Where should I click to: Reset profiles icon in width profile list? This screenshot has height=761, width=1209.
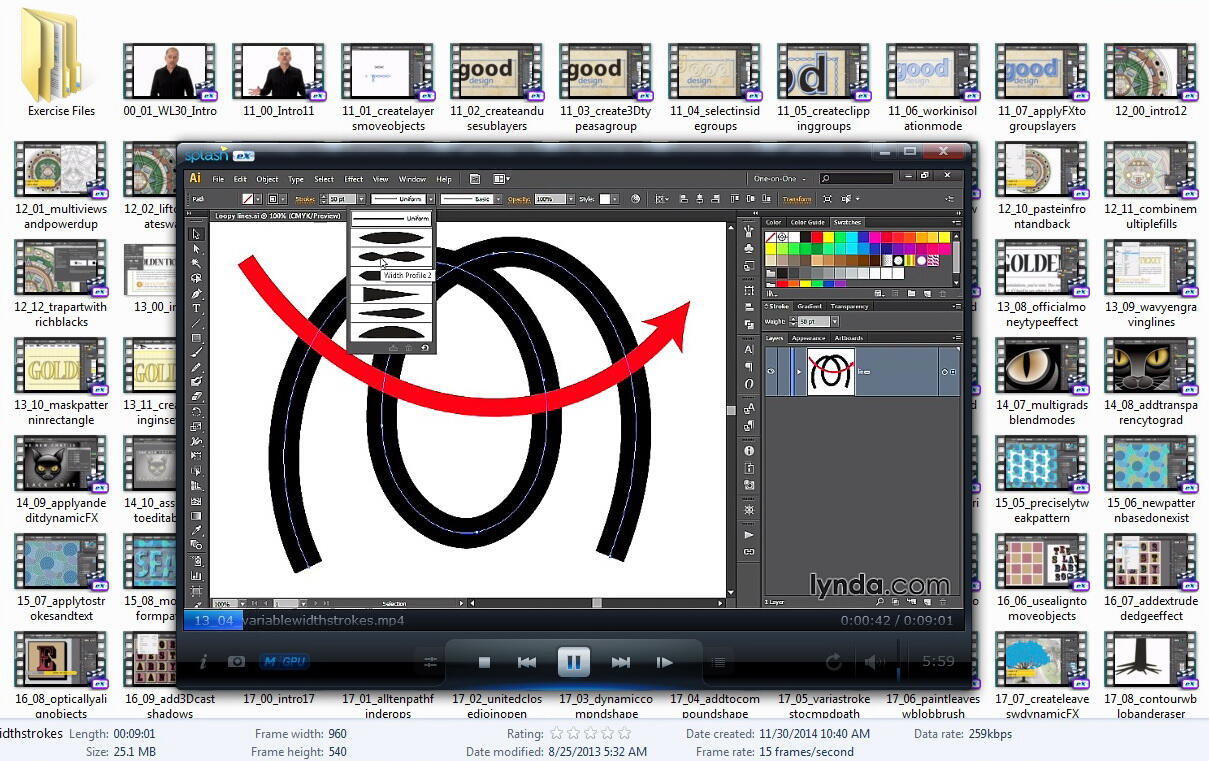pos(425,347)
